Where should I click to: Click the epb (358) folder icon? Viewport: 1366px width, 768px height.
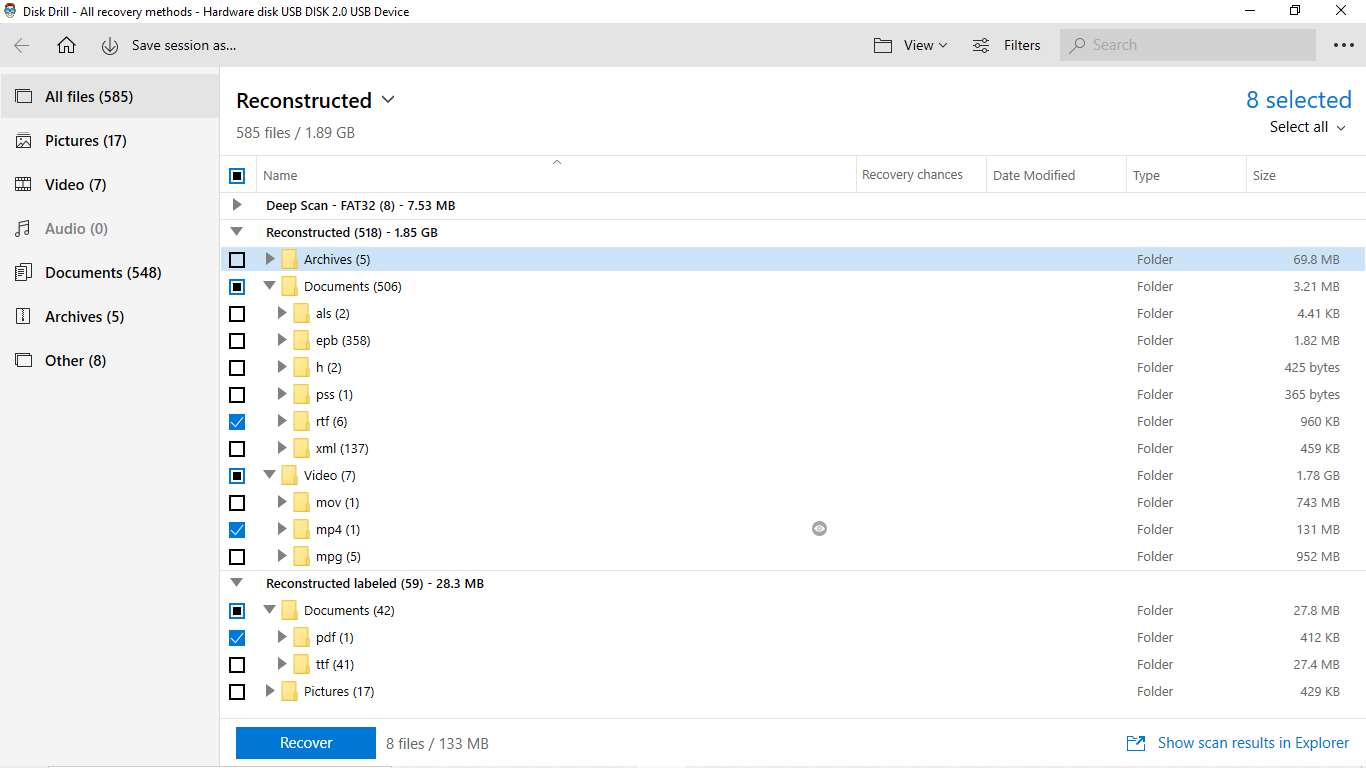coord(301,340)
